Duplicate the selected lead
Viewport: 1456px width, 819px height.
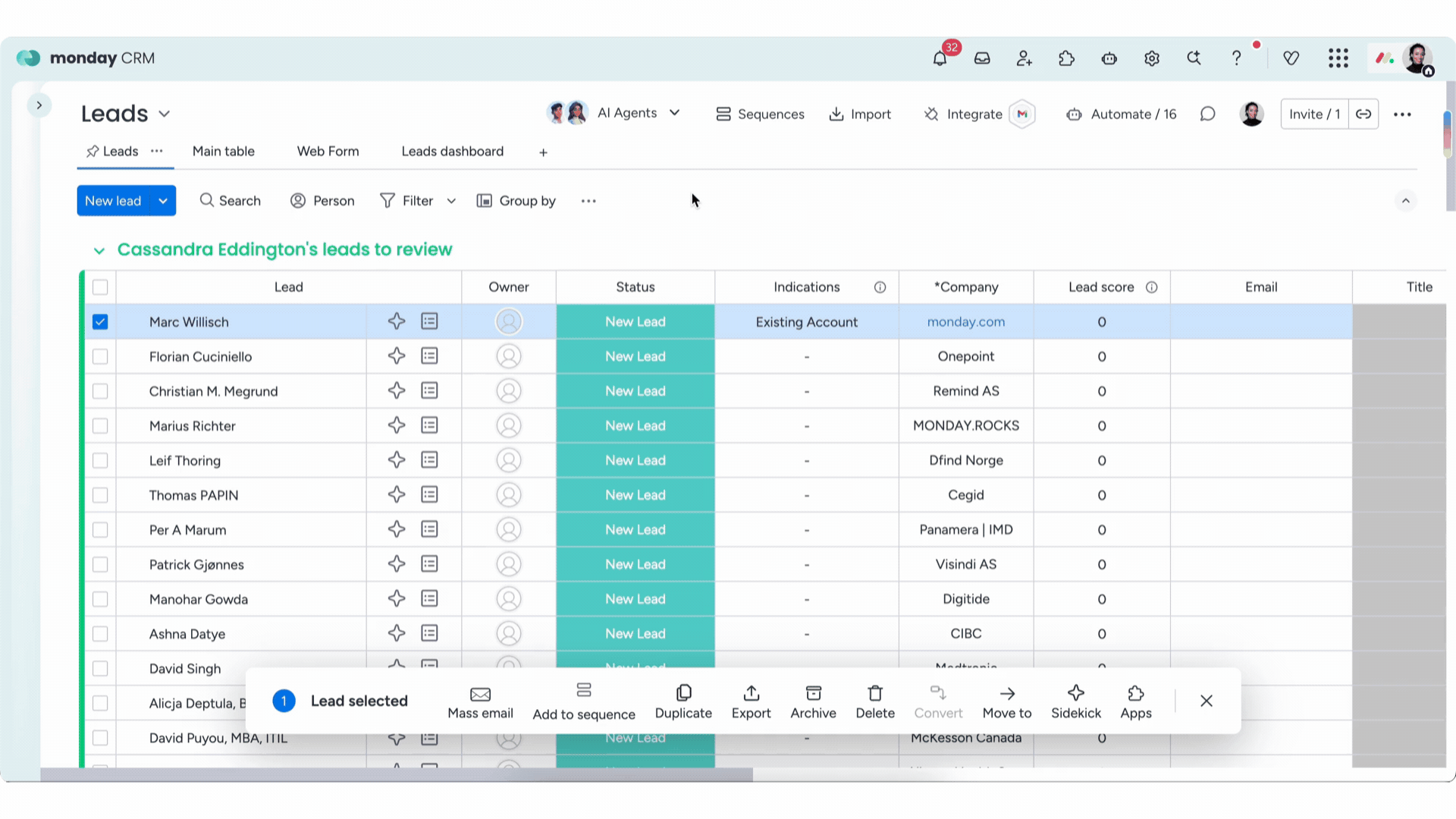coord(683,702)
